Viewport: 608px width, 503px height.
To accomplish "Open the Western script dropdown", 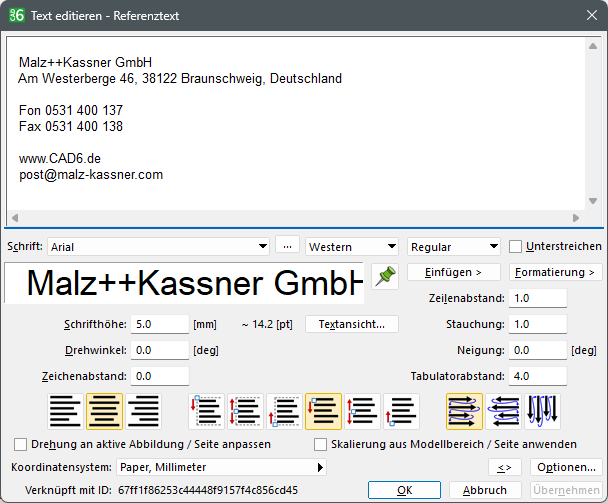I will click(x=352, y=247).
